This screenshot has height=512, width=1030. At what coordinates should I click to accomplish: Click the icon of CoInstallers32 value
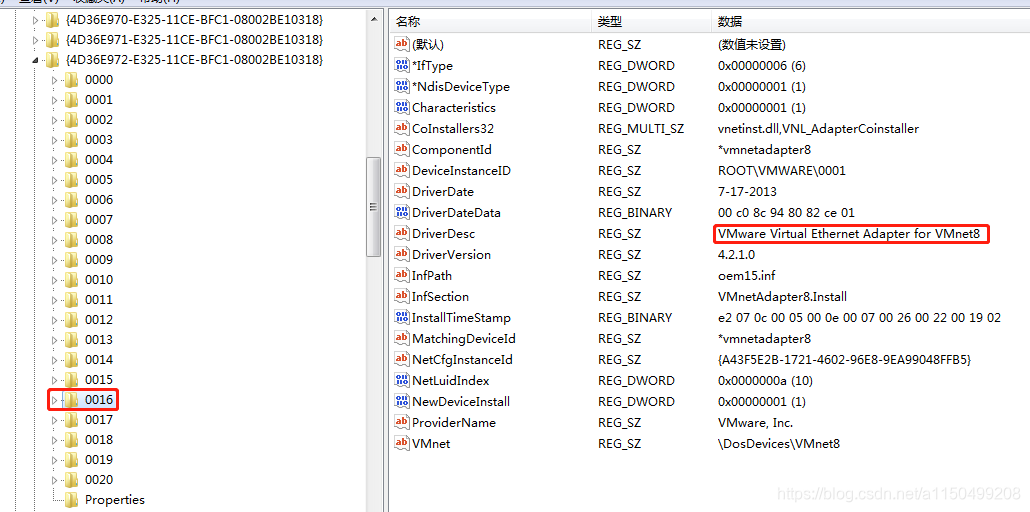(x=401, y=129)
